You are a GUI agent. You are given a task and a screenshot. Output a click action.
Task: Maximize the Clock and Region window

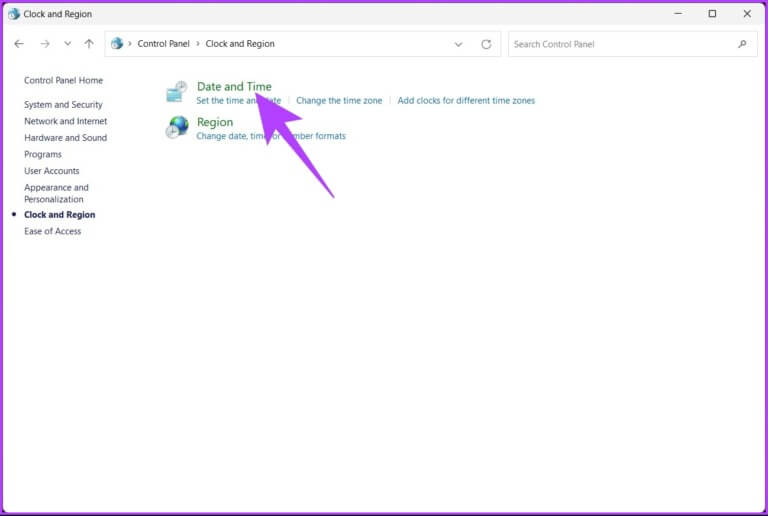point(712,14)
